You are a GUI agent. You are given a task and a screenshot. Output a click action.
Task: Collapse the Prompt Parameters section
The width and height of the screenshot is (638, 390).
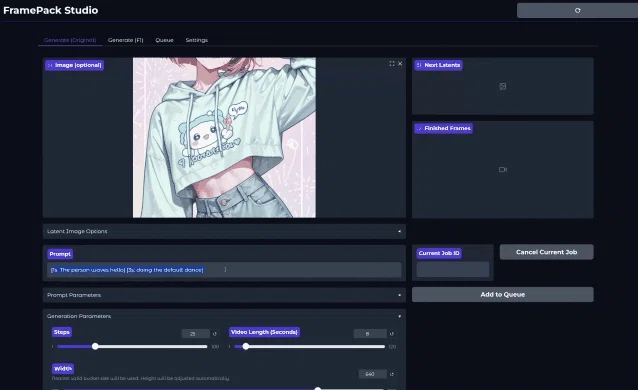224,295
